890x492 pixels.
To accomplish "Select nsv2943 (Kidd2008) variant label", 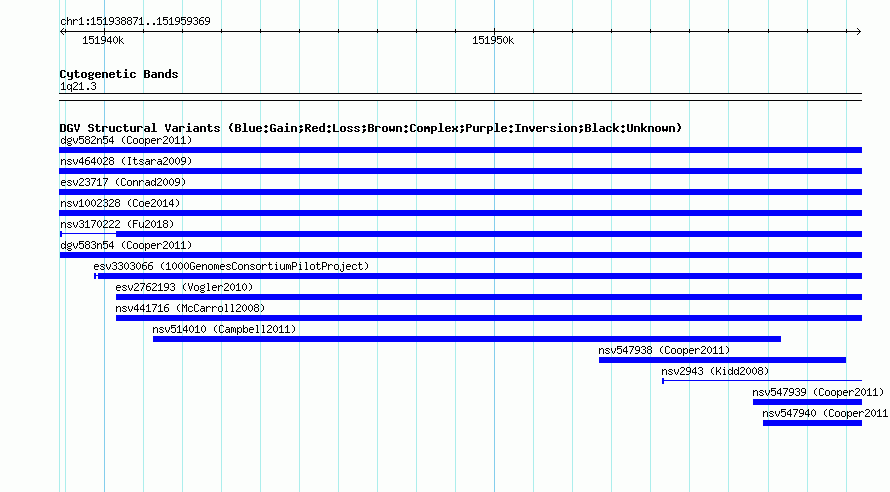I will [x=715, y=371].
